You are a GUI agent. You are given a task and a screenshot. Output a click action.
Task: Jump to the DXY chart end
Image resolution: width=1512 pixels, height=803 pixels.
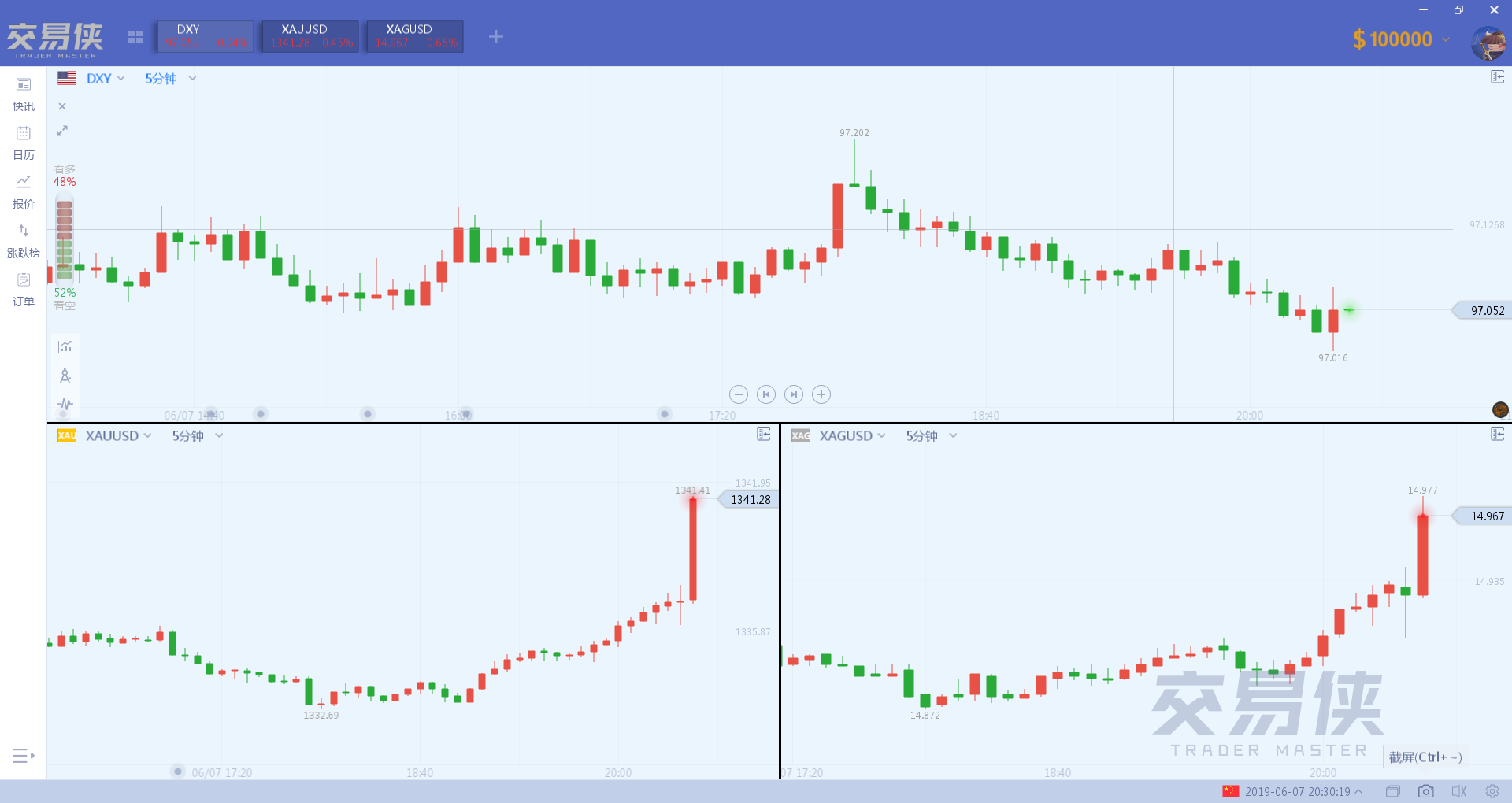click(794, 394)
